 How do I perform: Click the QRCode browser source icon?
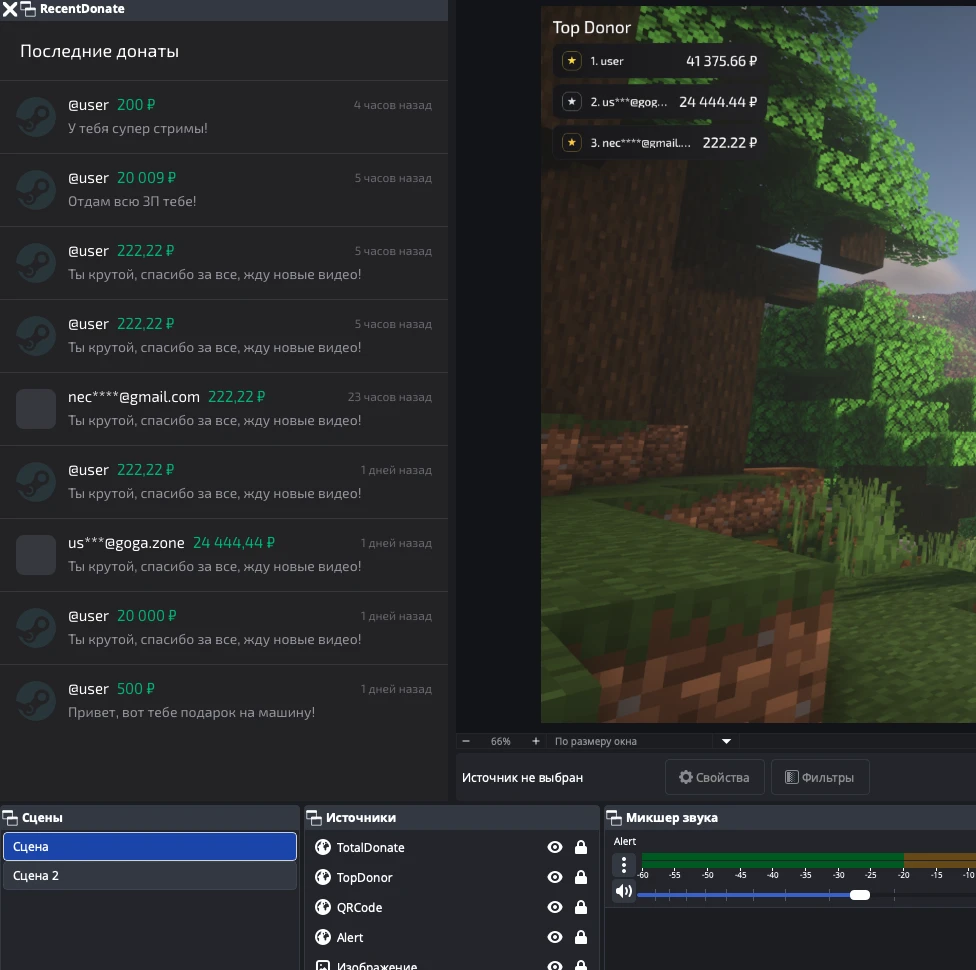pos(322,907)
